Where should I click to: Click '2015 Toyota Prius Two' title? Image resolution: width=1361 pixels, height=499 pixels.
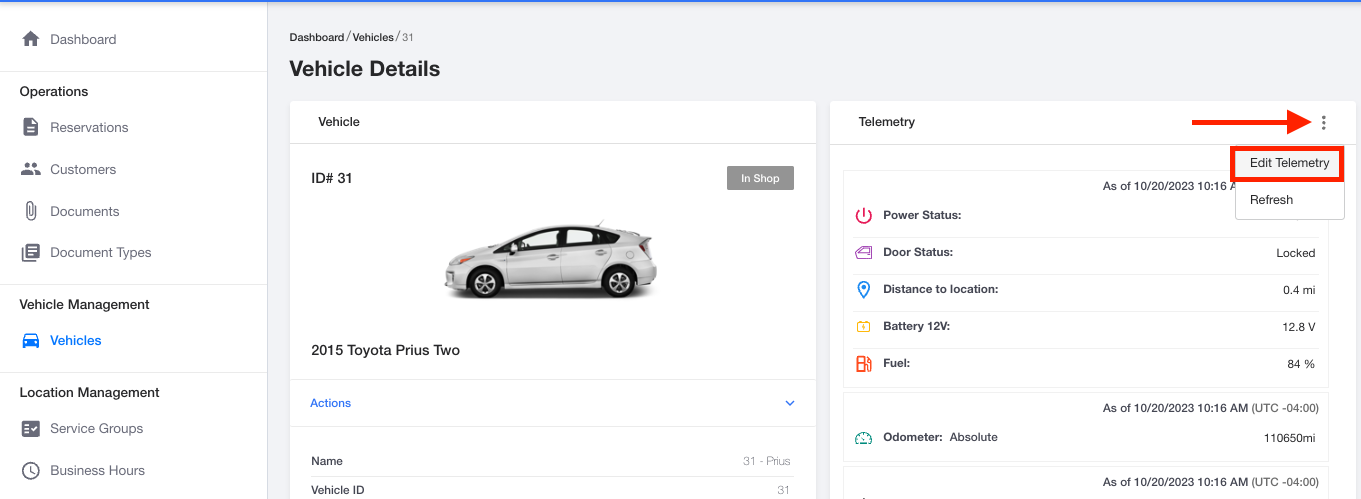[386, 350]
